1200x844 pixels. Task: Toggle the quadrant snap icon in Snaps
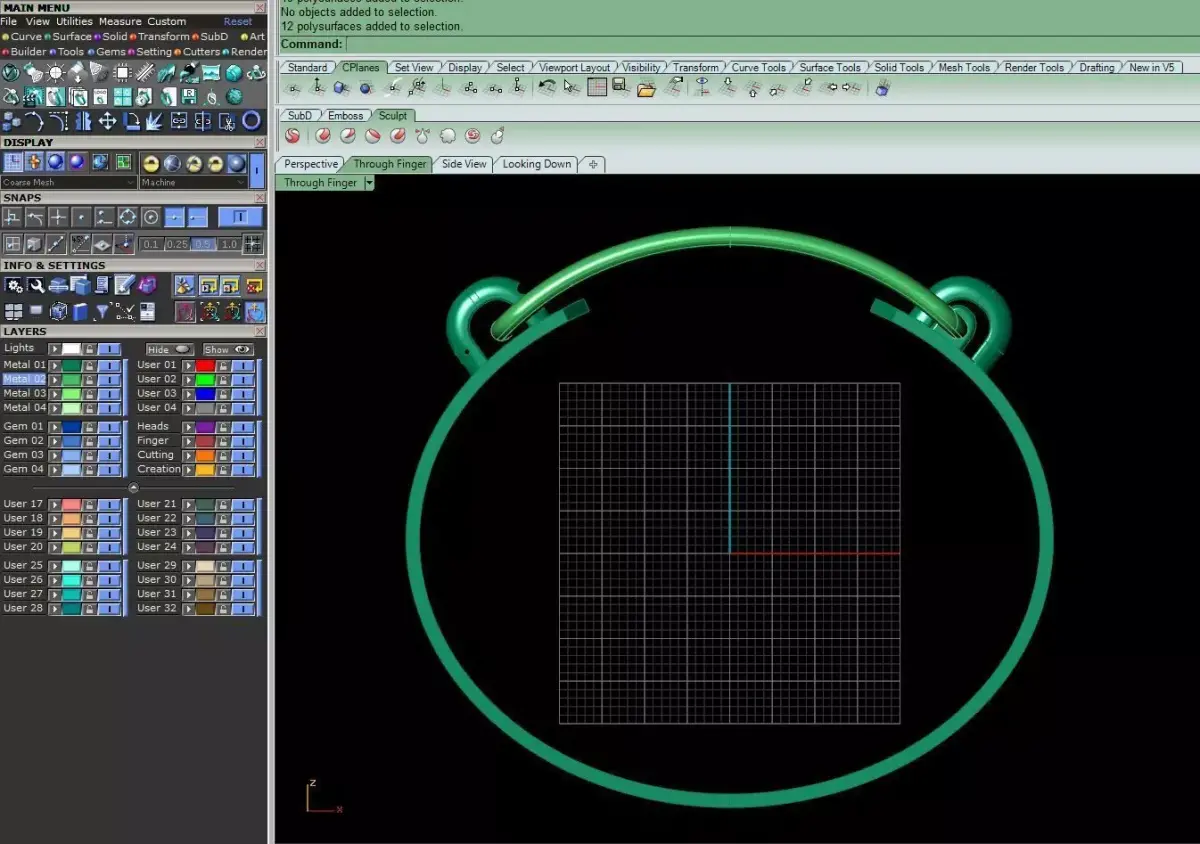click(x=128, y=217)
